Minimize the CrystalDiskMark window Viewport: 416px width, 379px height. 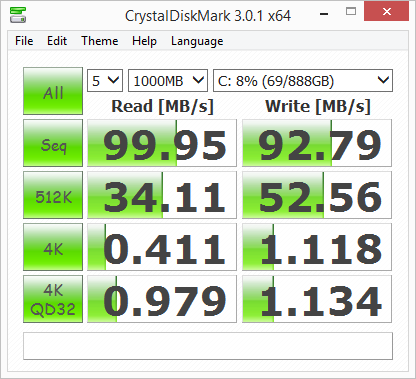coord(324,14)
